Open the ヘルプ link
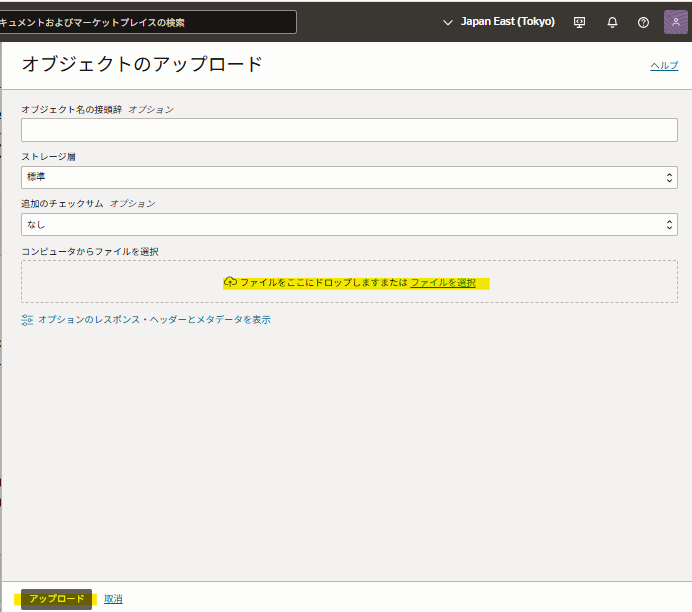692x612 pixels. (664, 65)
